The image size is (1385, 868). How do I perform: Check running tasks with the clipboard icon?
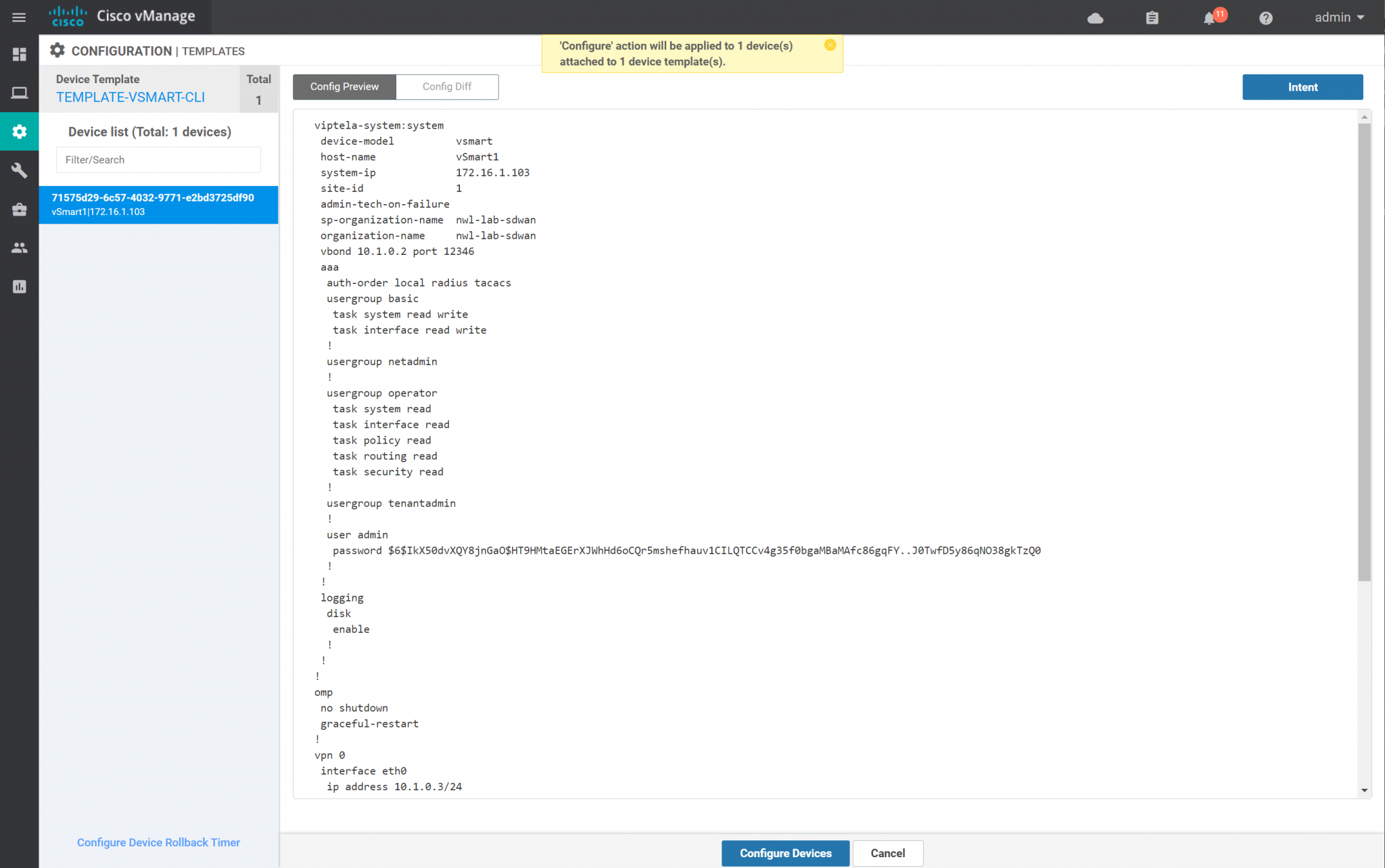(x=1152, y=18)
